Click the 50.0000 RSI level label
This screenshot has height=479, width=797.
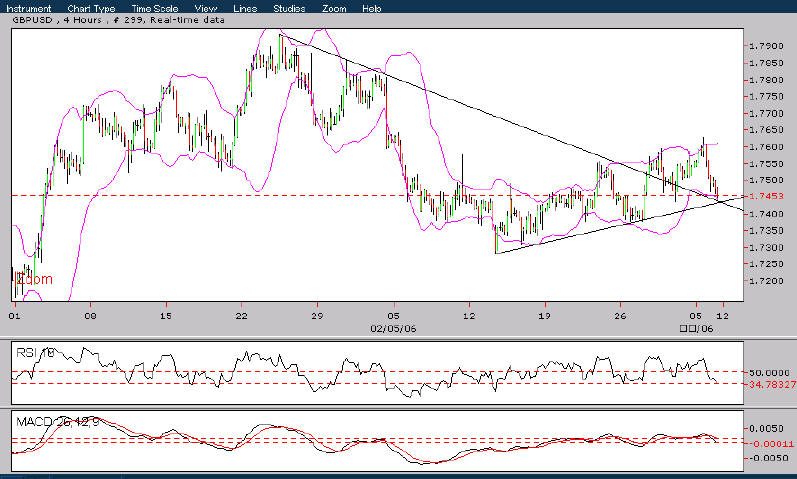click(x=769, y=373)
